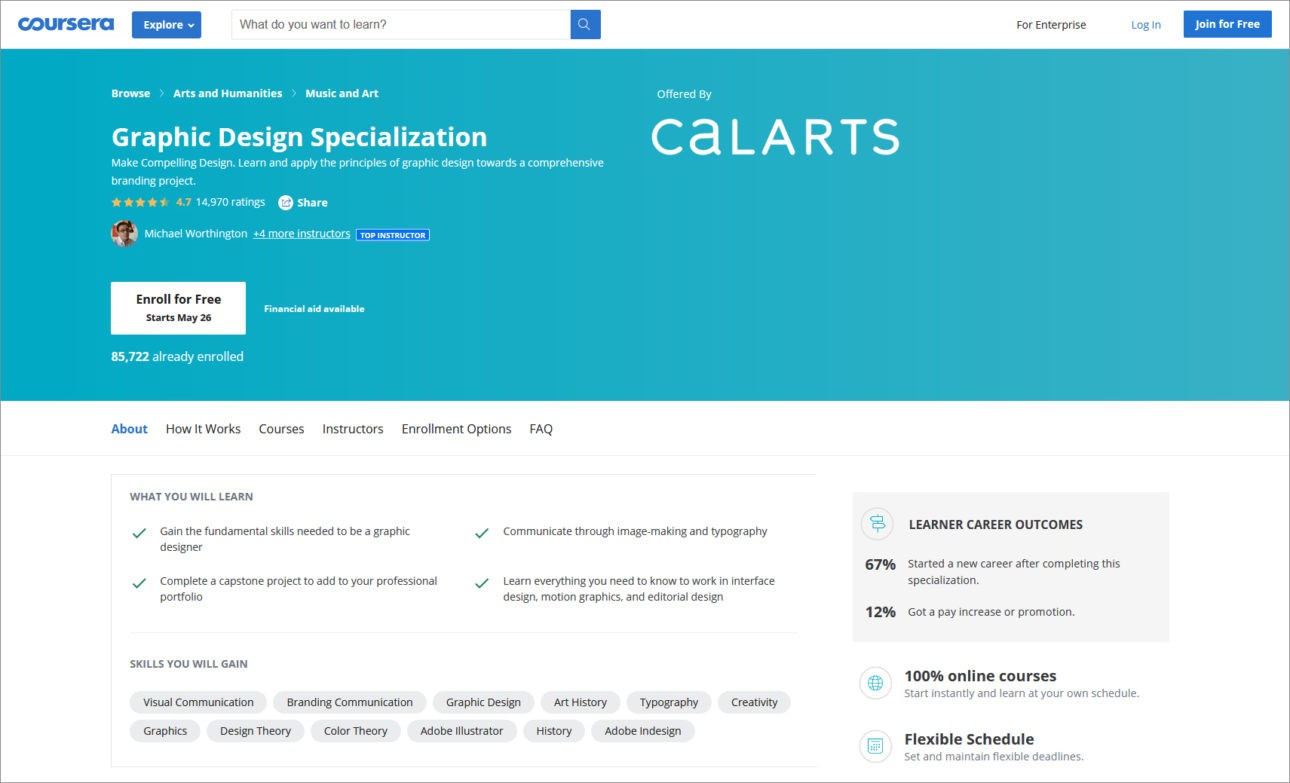Click the Join for Free button
Screen dimensions: 1290x783
[1227, 25]
